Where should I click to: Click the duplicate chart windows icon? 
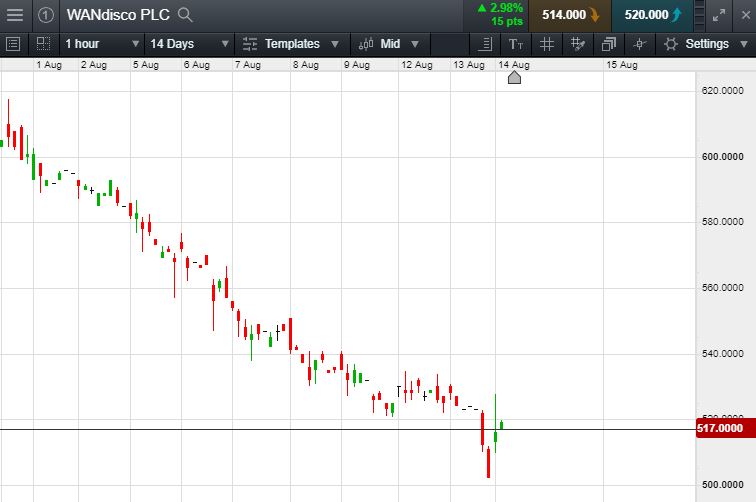point(608,44)
